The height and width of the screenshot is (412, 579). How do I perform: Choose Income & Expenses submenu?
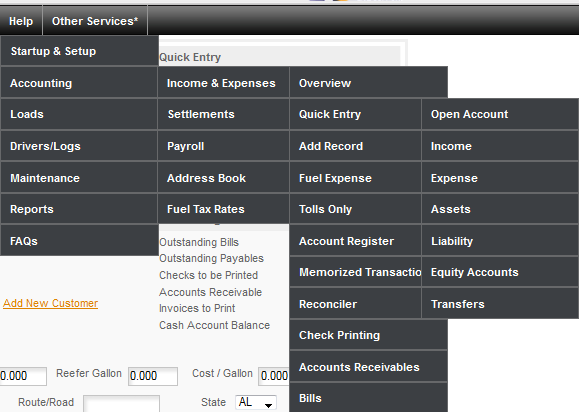223,83
